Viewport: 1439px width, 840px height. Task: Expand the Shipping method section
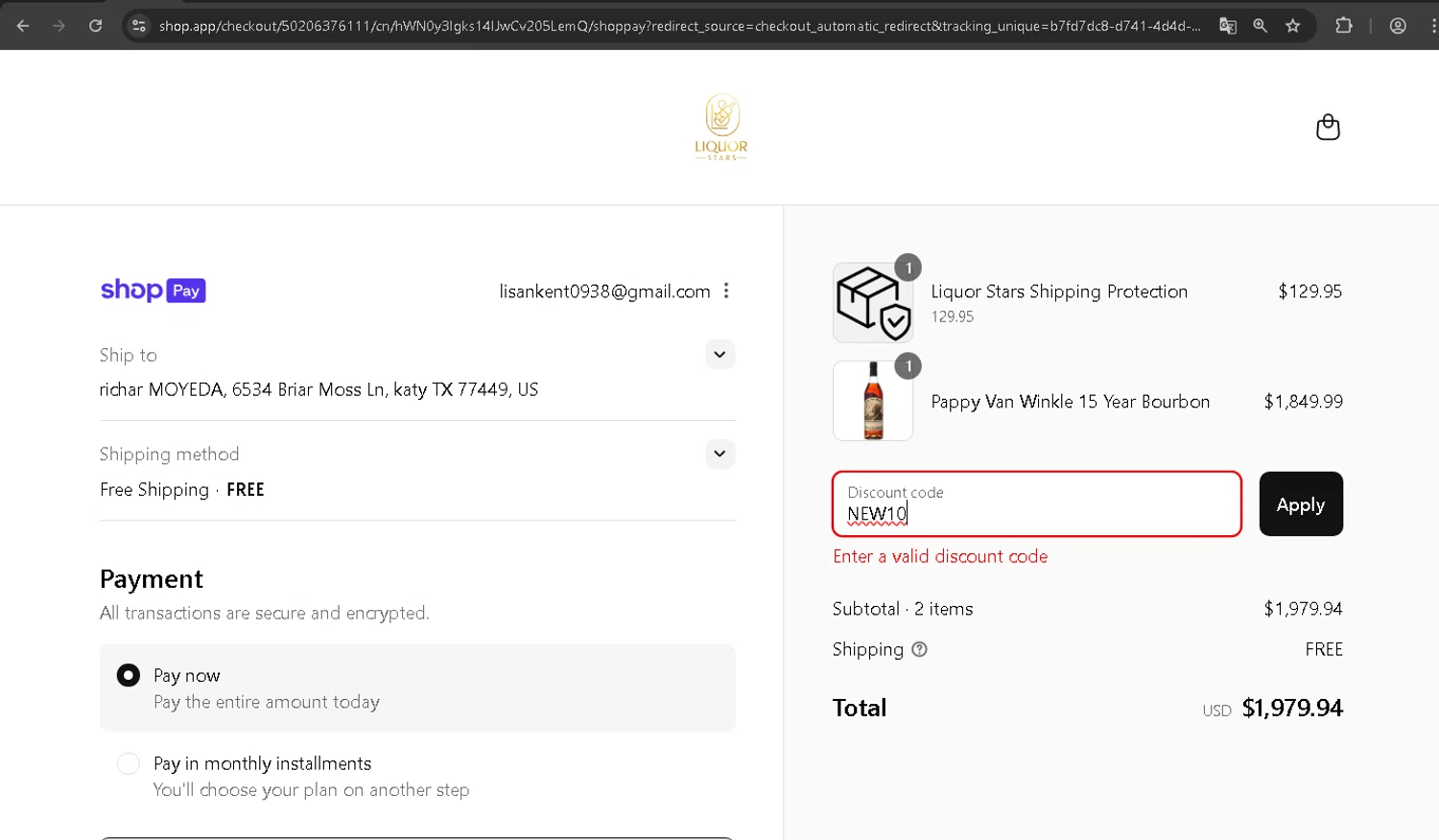[x=719, y=454]
